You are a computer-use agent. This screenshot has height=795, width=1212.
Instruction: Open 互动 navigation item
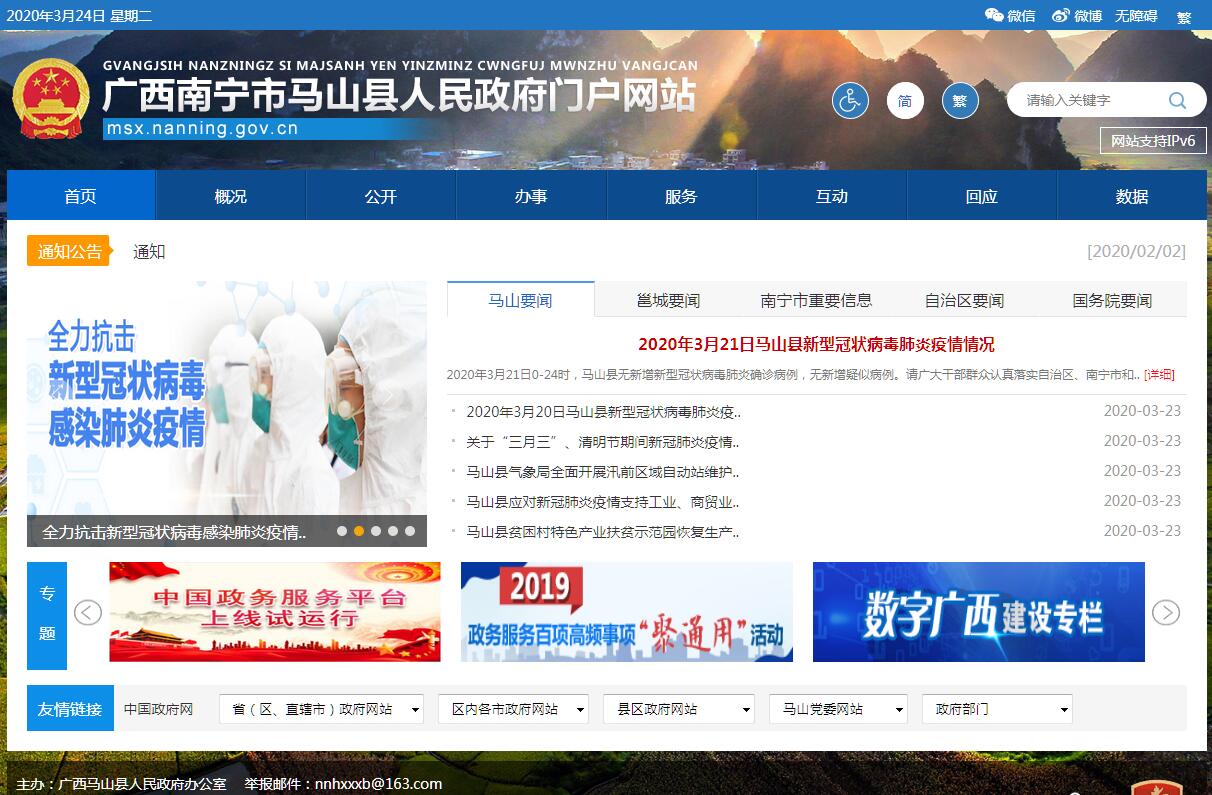832,196
